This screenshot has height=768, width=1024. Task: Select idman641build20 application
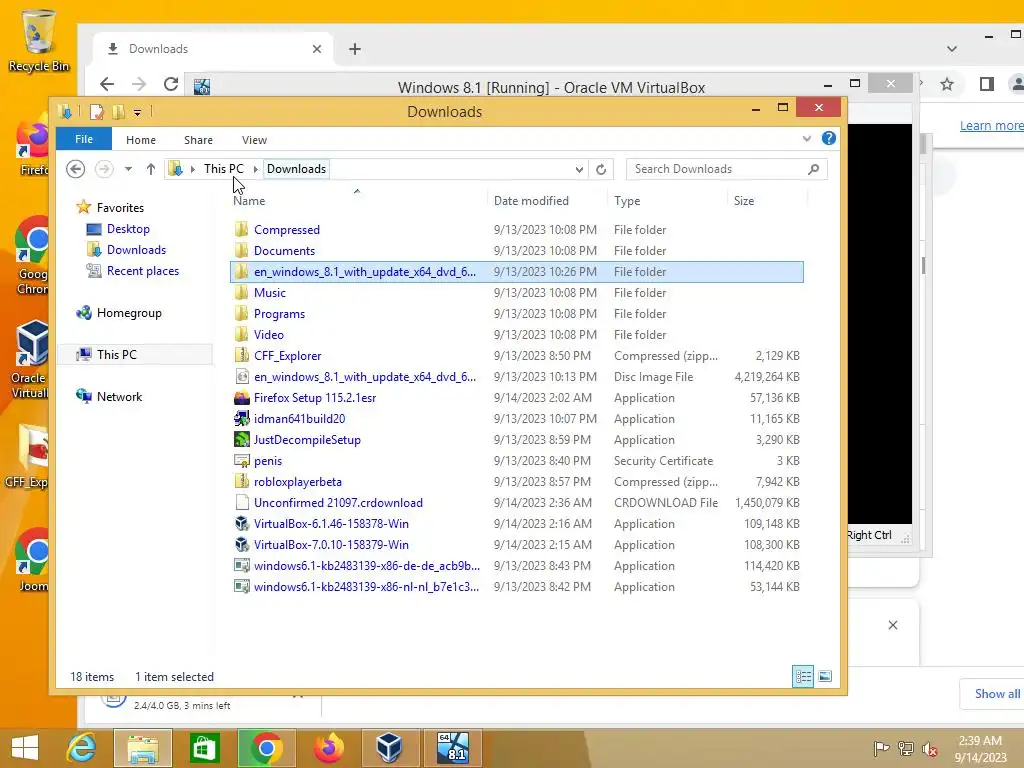(x=517, y=419)
